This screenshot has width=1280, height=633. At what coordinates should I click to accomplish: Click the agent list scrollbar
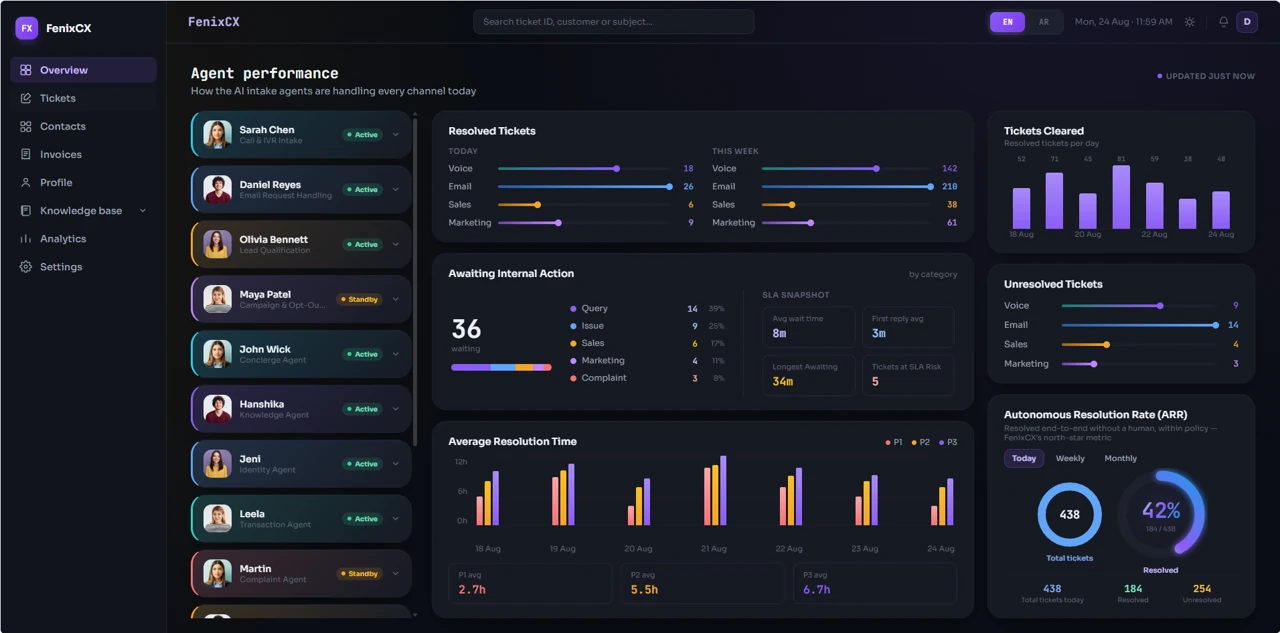(x=414, y=280)
